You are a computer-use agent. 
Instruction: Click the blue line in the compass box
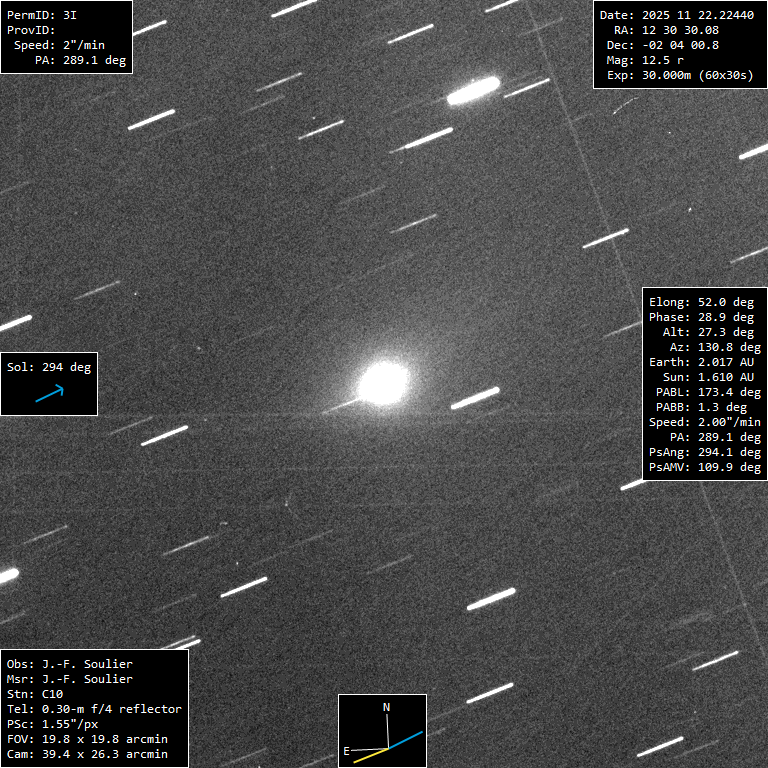click(406, 740)
